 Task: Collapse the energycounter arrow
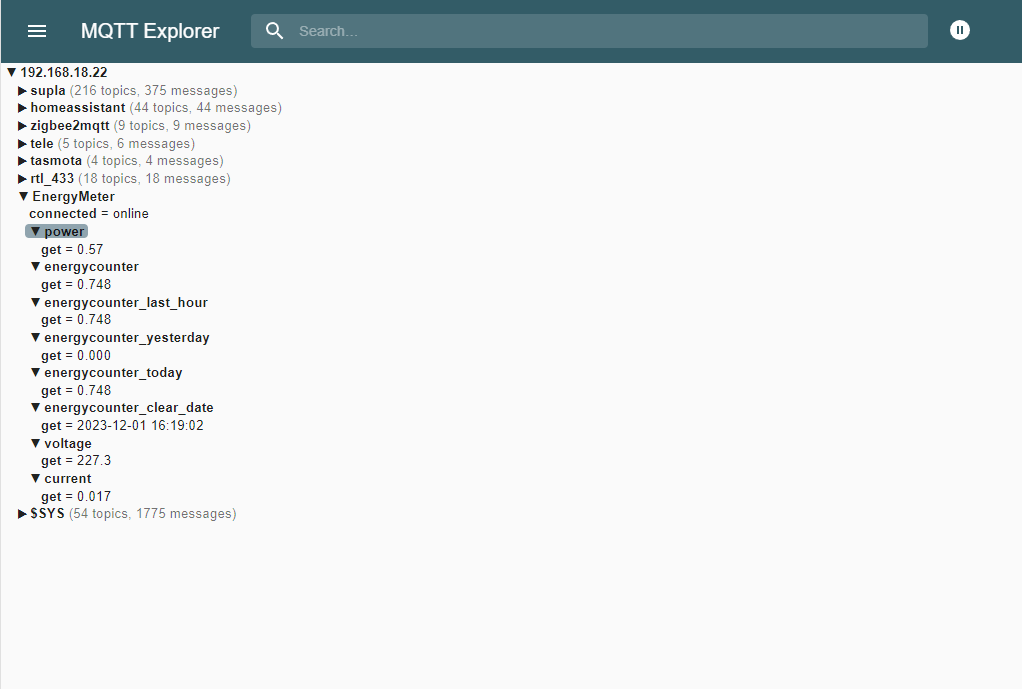(x=36, y=267)
